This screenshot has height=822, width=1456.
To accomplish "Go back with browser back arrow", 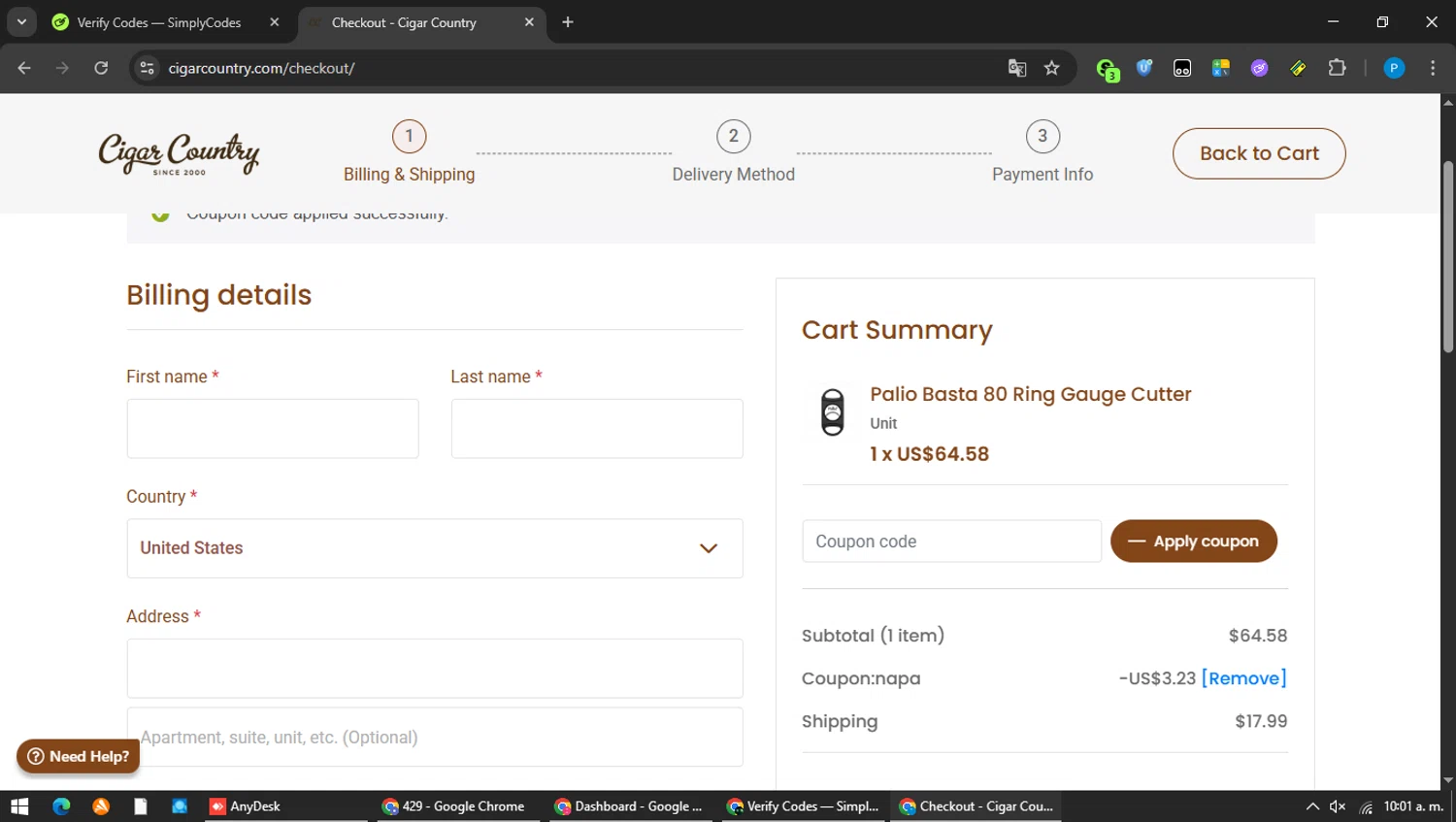I will click(24, 68).
